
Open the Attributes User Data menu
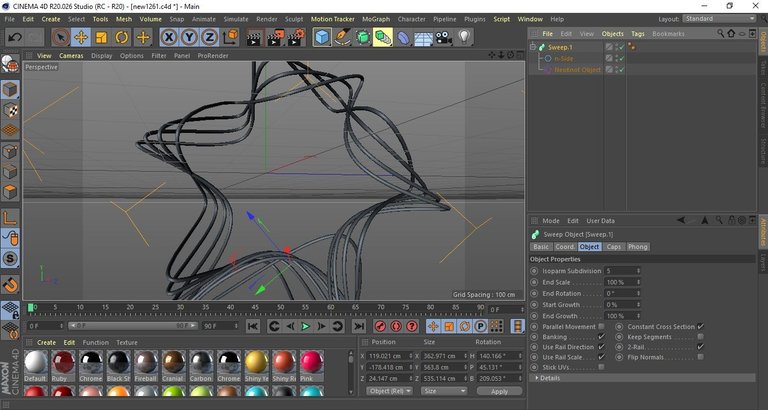click(x=600, y=221)
